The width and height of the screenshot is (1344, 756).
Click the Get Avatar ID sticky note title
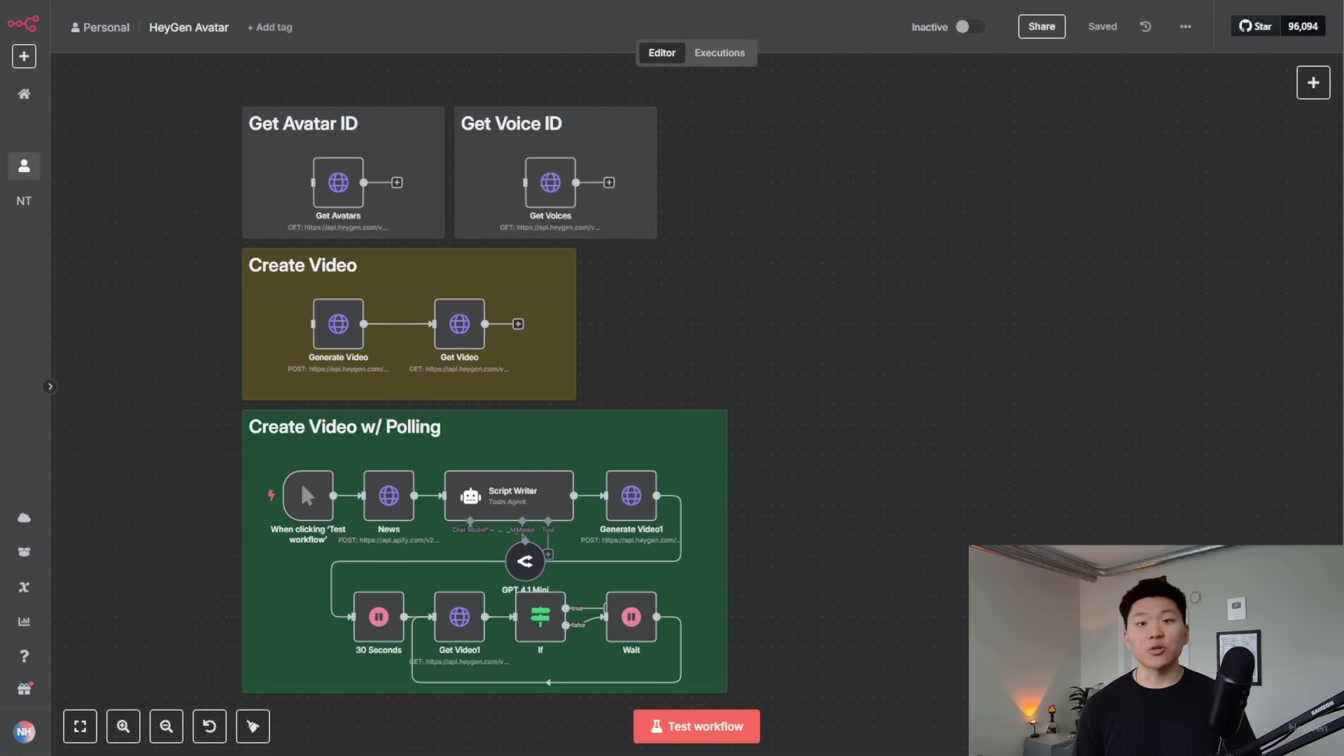[x=303, y=124]
